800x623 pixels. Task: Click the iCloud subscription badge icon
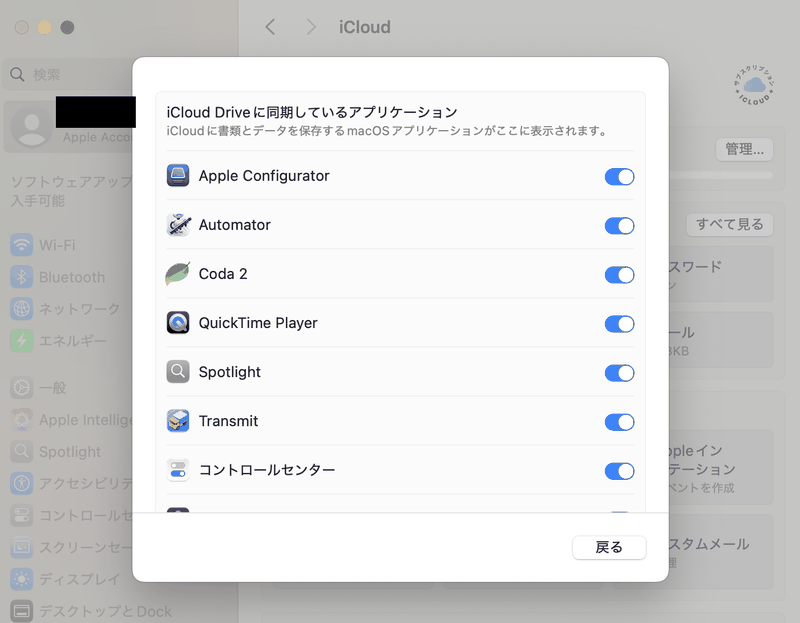tap(755, 85)
